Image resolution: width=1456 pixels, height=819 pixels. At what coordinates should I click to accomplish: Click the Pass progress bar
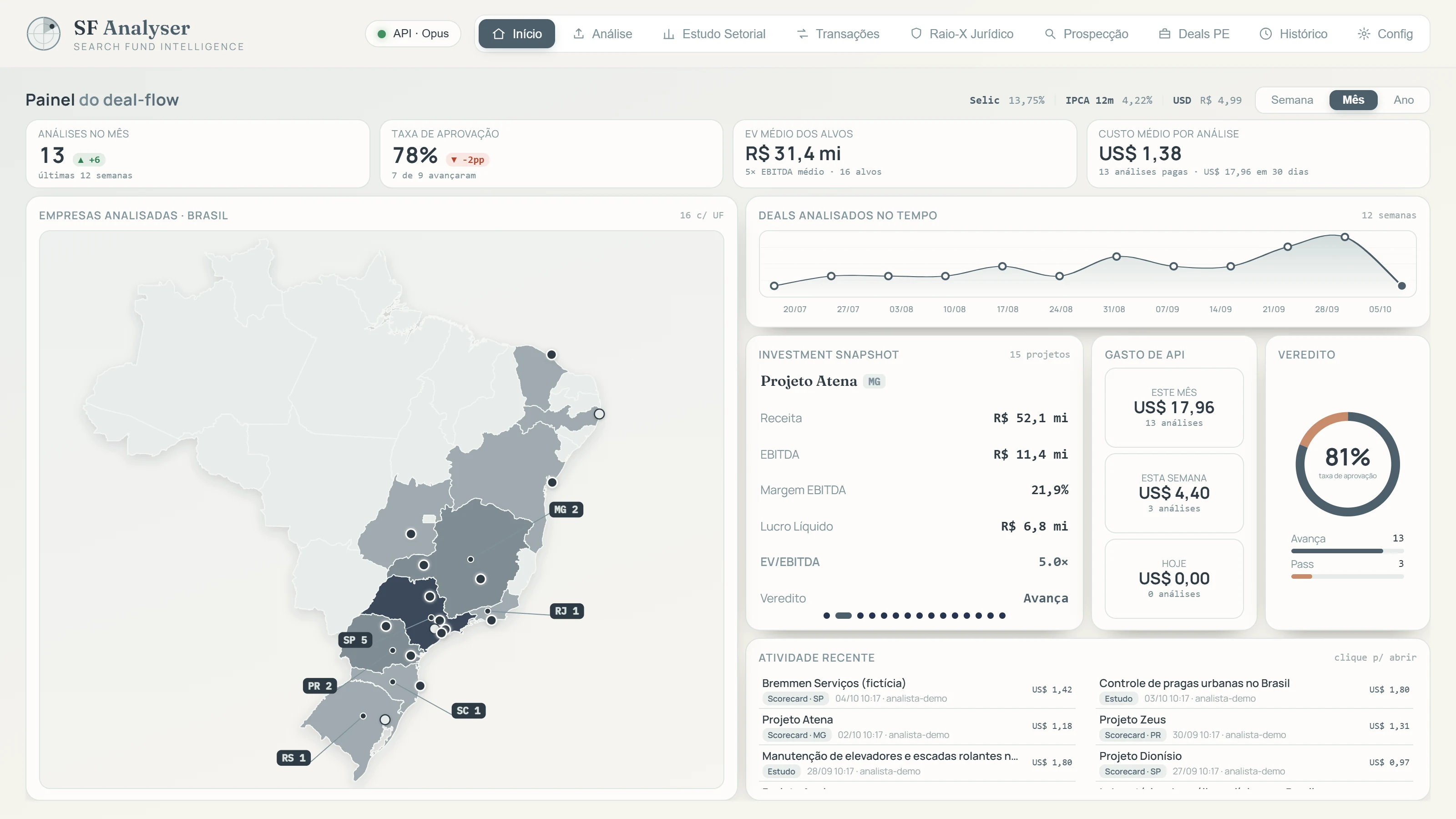(1347, 576)
